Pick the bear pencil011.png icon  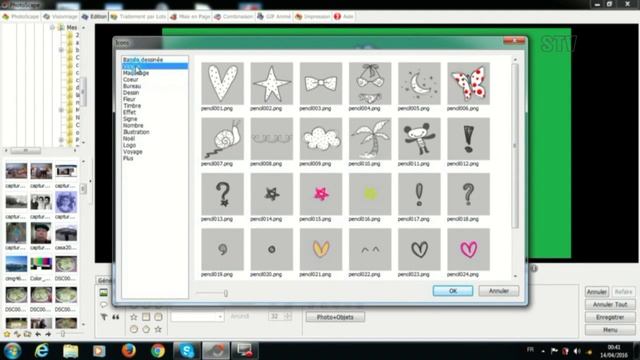[x=419, y=139]
